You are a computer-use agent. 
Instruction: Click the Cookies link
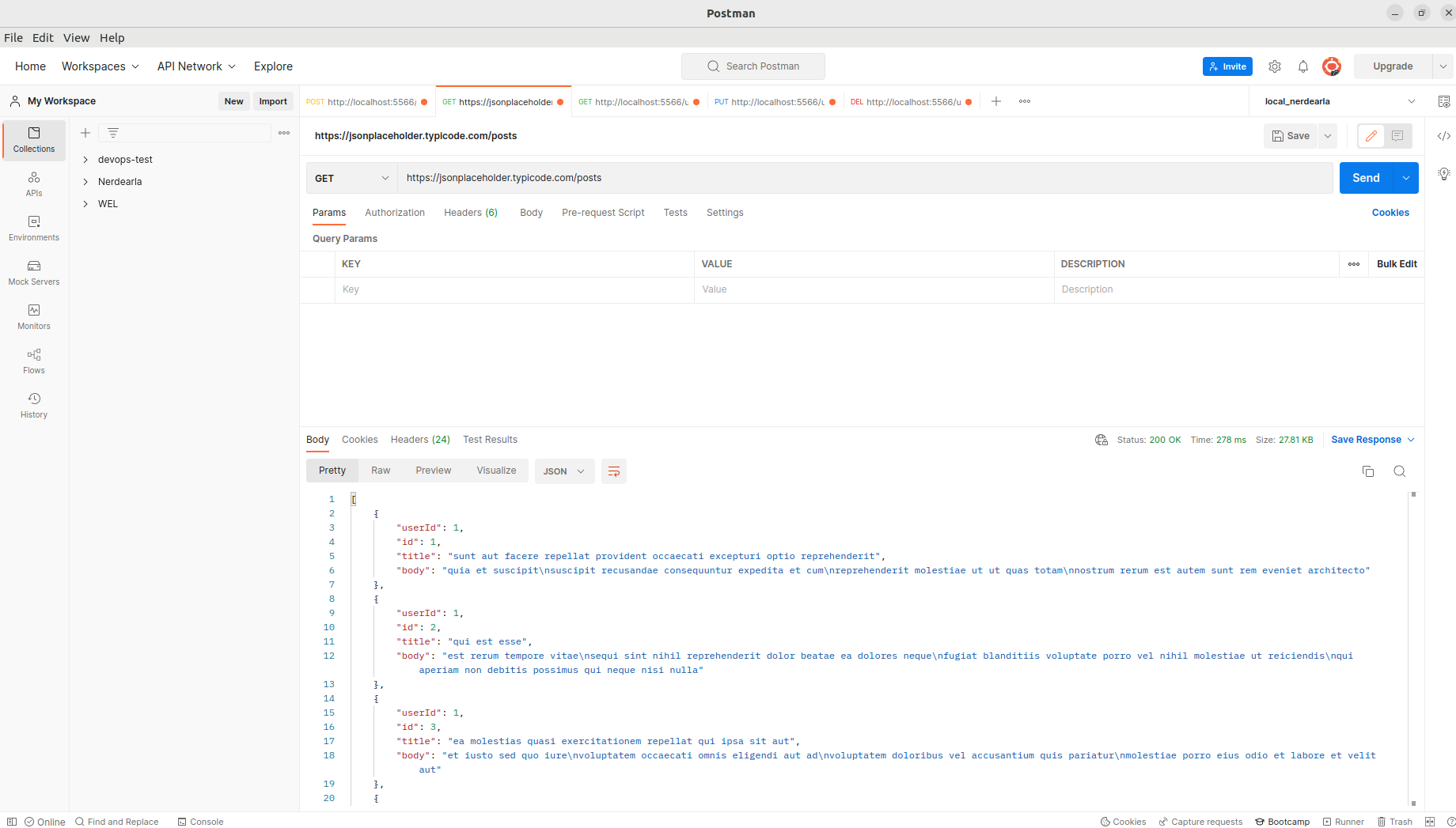tap(1390, 213)
